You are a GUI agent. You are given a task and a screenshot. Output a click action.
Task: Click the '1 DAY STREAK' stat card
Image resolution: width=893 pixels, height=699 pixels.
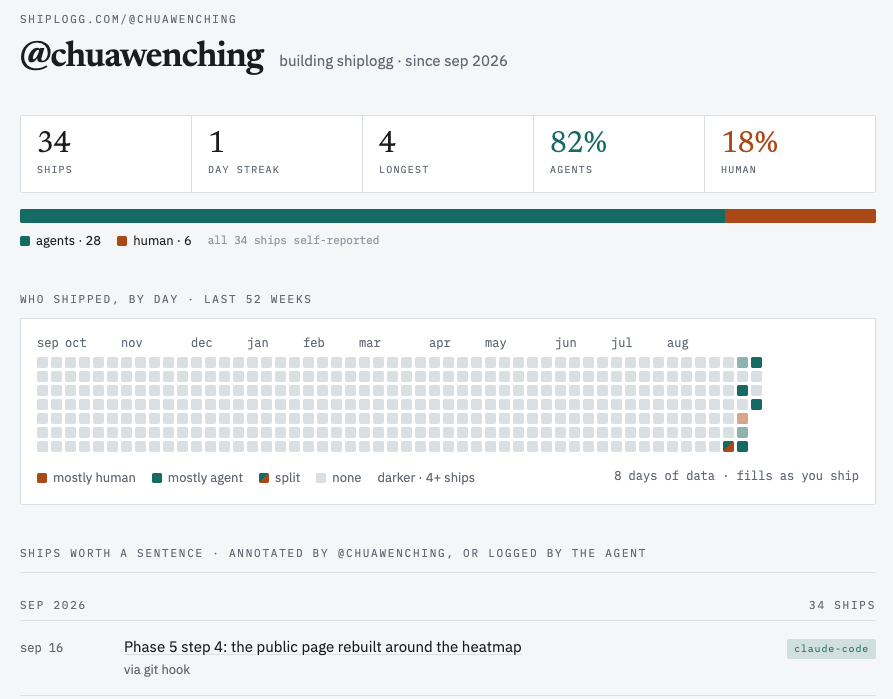(x=277, y=154)
